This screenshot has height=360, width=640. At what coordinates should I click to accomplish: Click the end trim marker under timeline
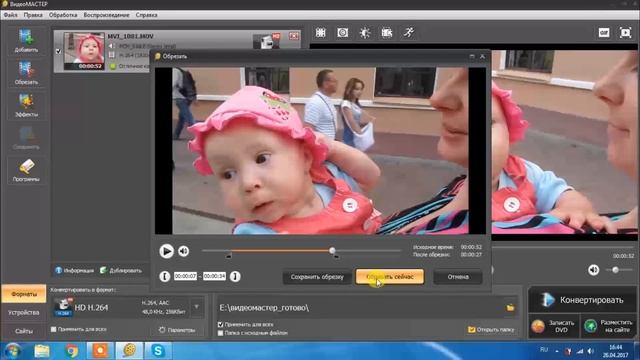point(336,256)
